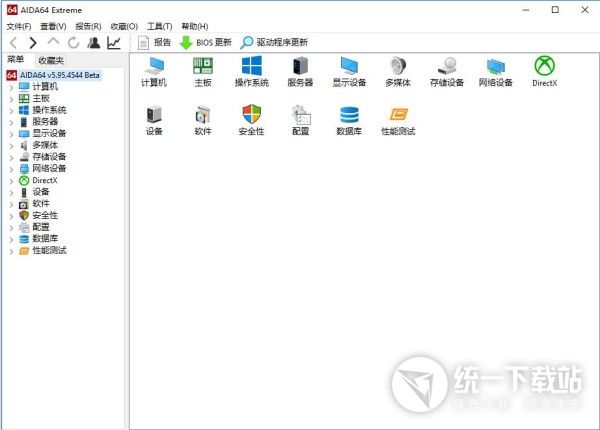Select 设备 in the sidebar tree

point(41,192)
